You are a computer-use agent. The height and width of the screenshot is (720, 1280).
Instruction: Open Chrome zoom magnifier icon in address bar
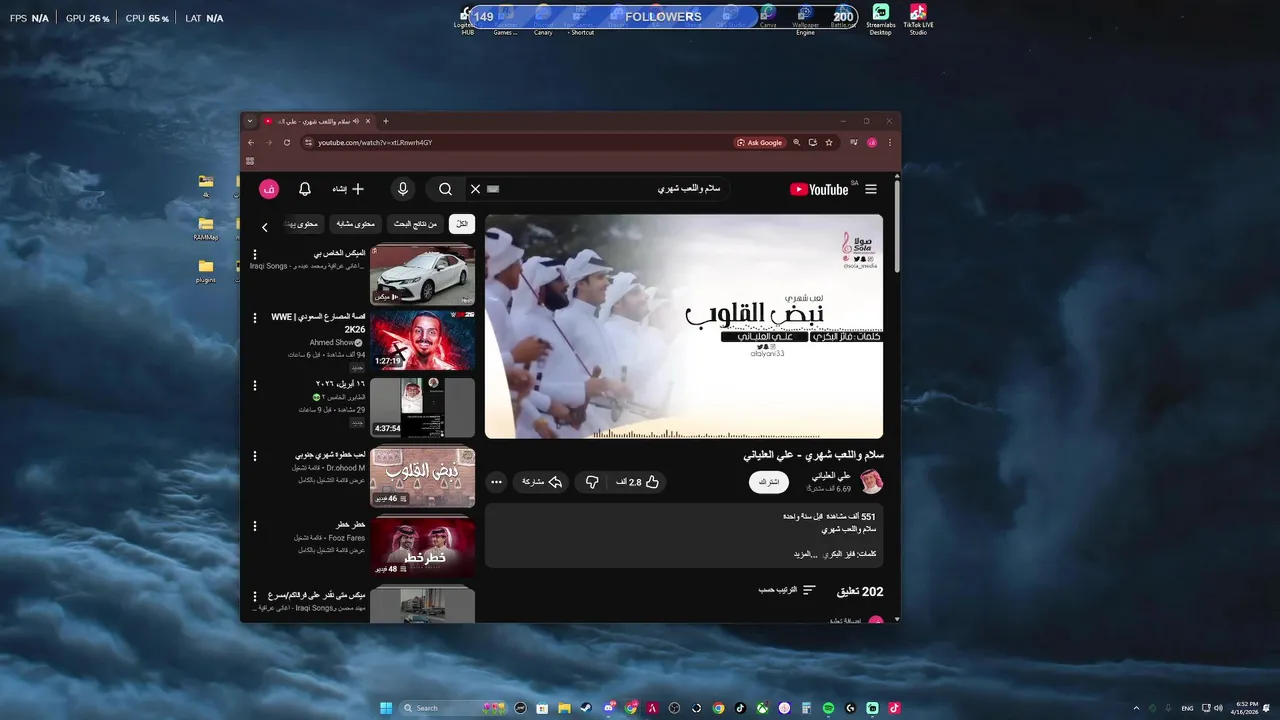coord(797,143)
